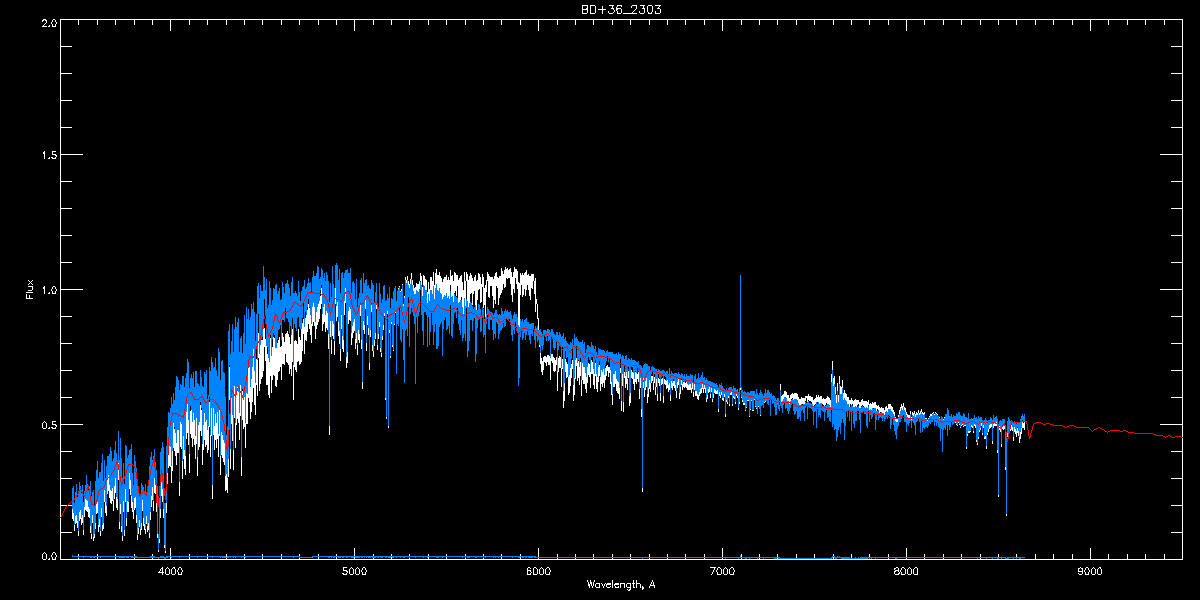Click the 1.0 flux tick label

click(x=49, y=290)
